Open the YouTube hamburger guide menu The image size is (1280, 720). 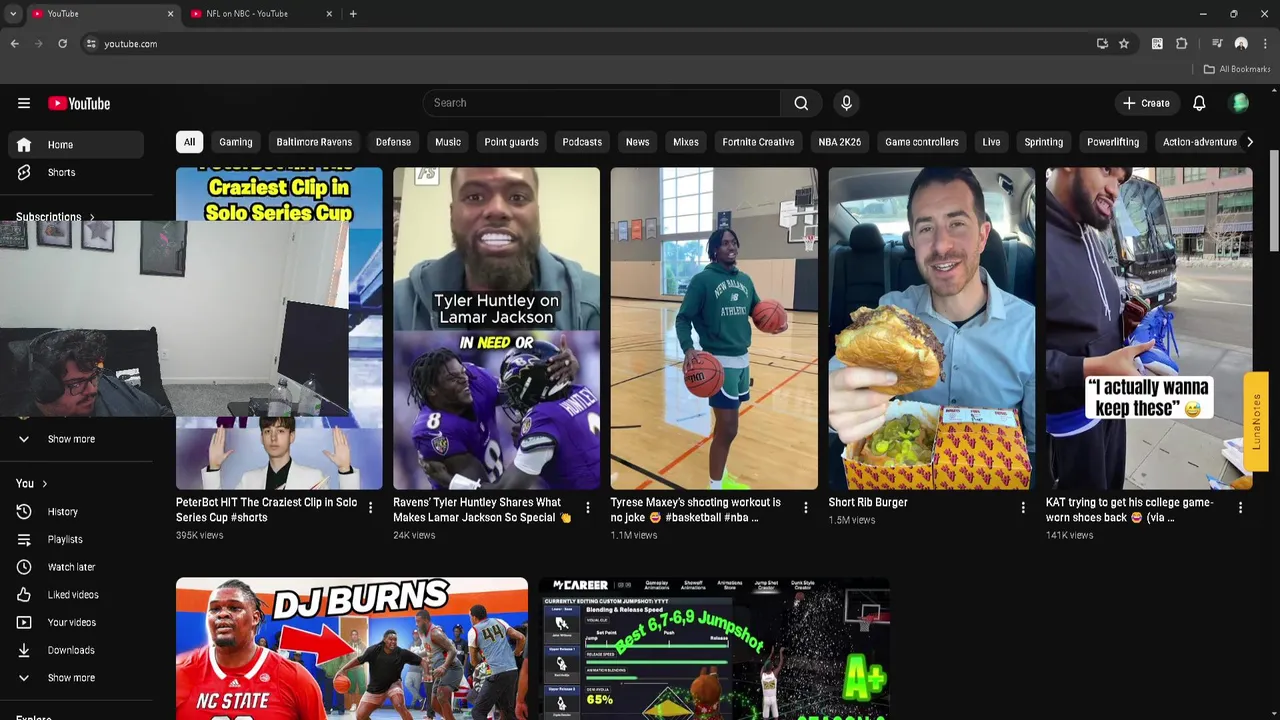tap(24, 103)
